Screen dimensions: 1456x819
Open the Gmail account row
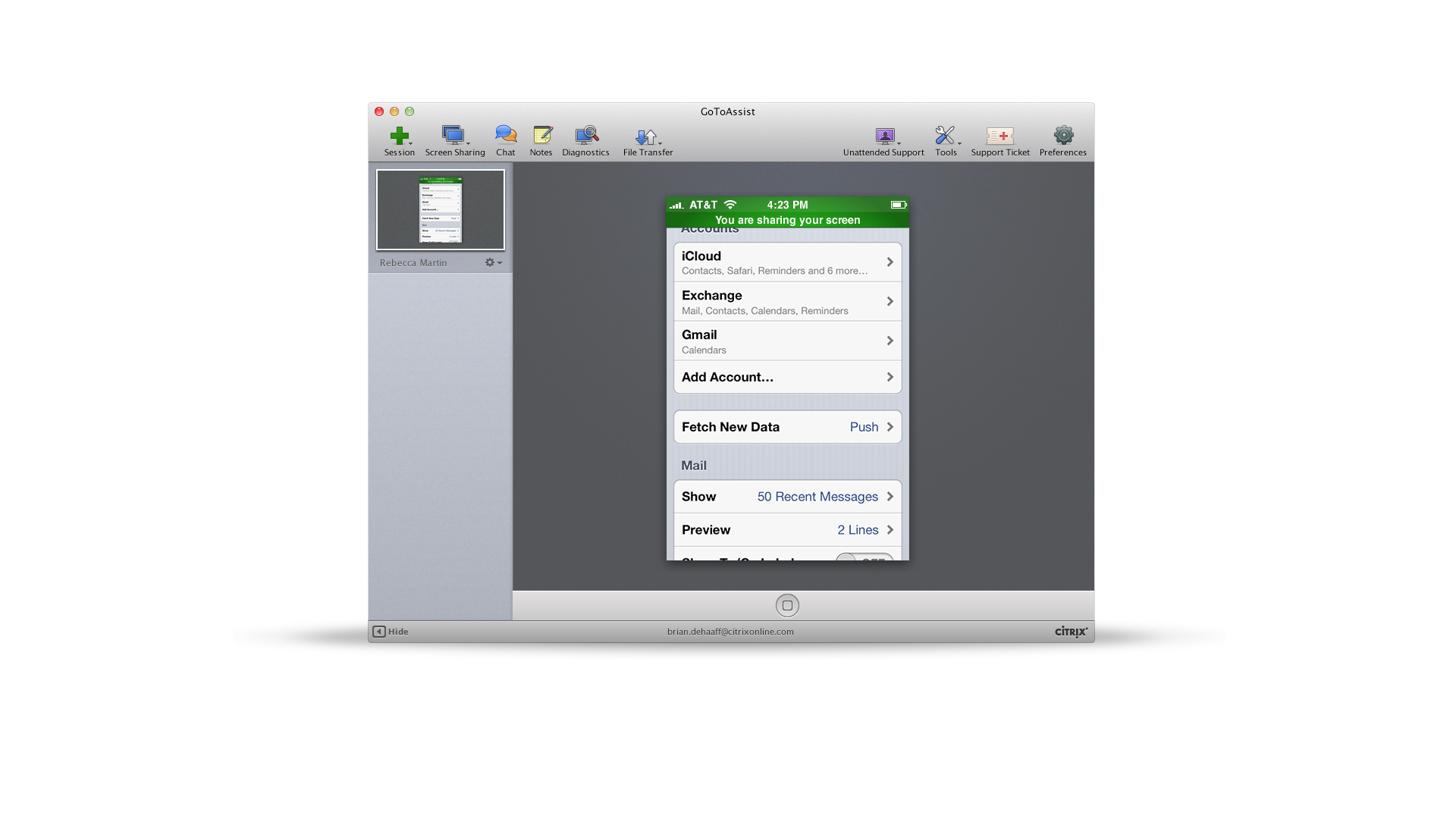pos(787,341)
